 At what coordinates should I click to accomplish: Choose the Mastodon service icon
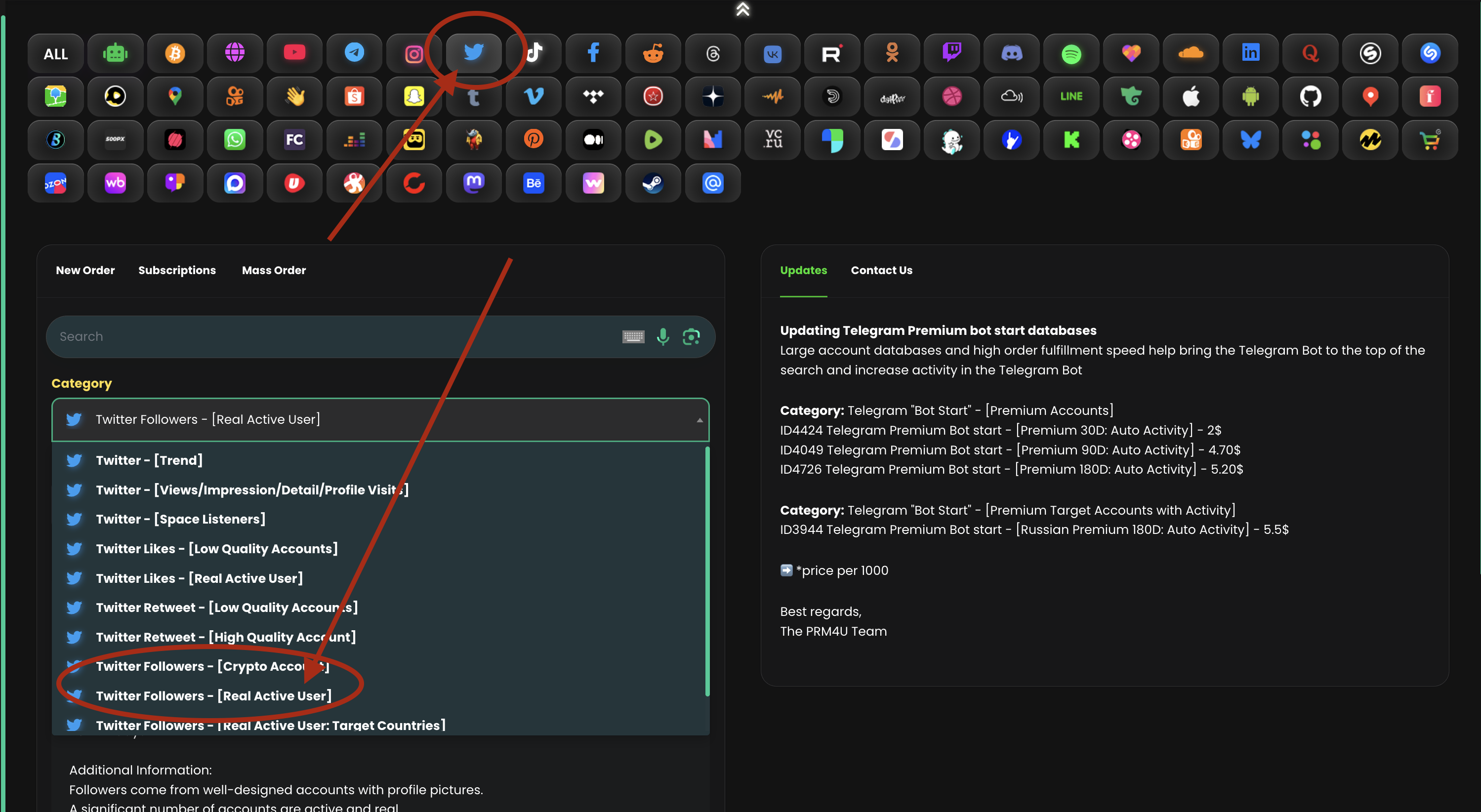pyautogui.click(x=474, y=183)
